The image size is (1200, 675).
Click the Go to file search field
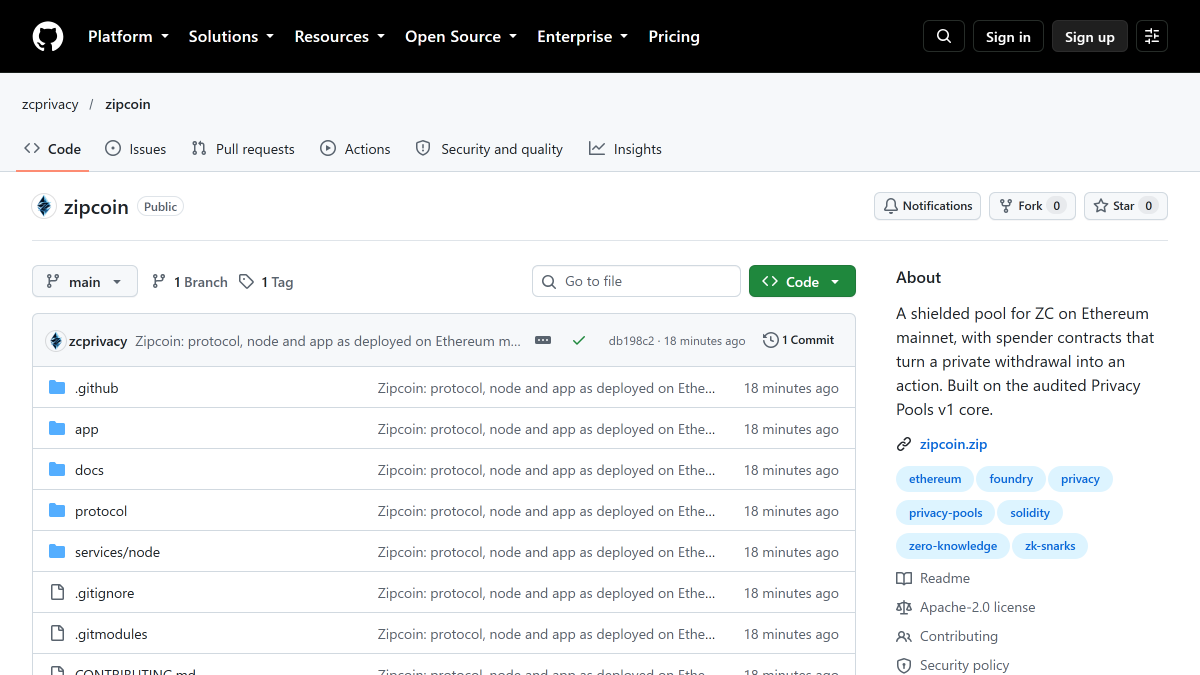tap(636, 282)
